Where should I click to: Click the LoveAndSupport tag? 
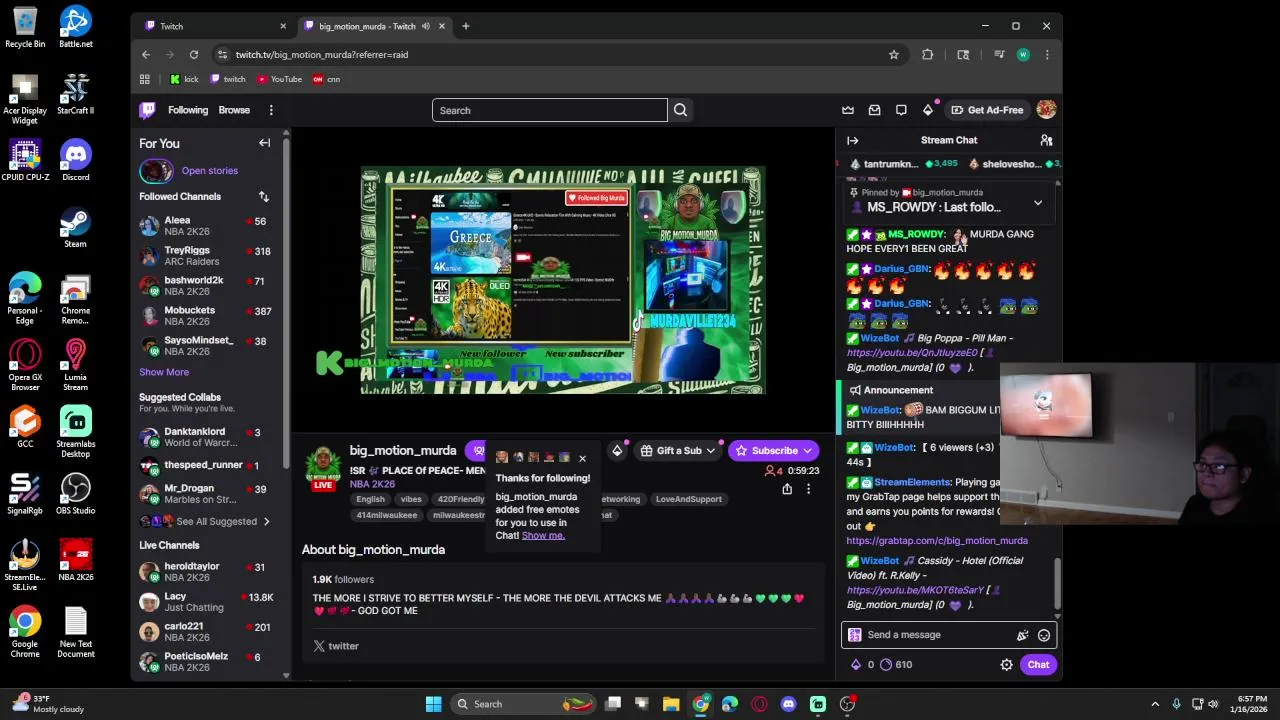click(x=688, y=499)
